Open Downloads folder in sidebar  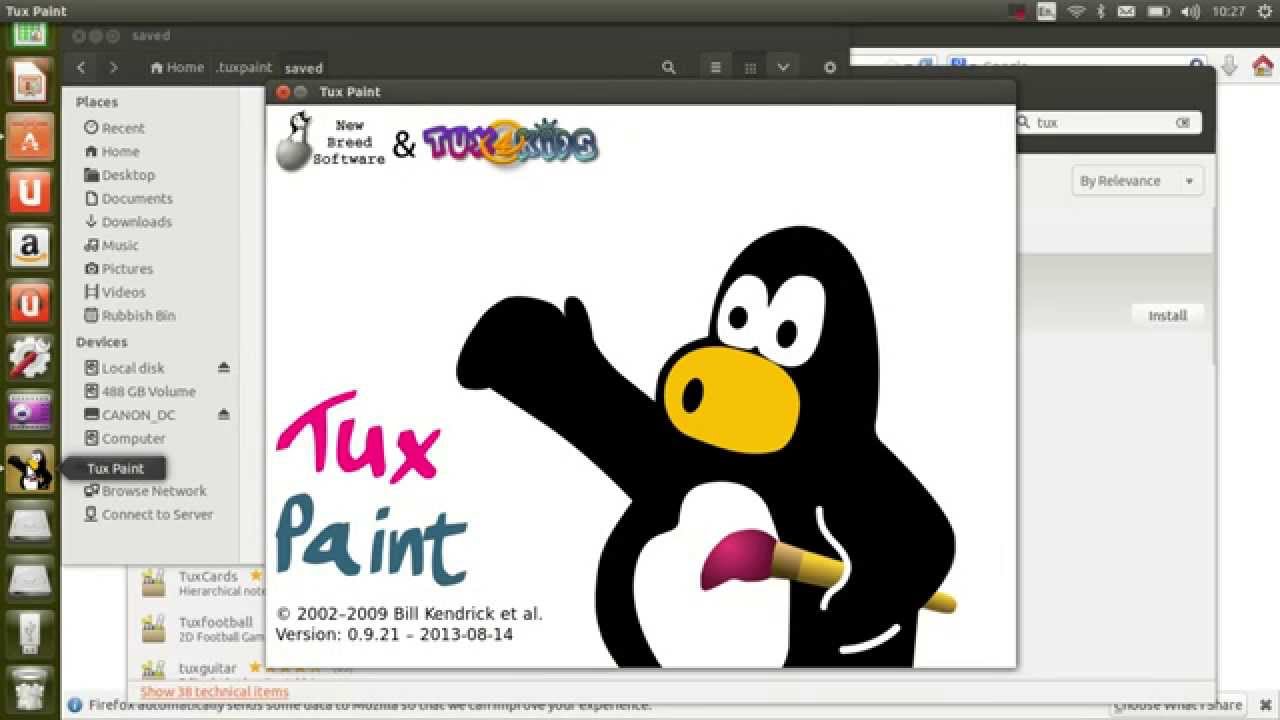tap(127, 222)
